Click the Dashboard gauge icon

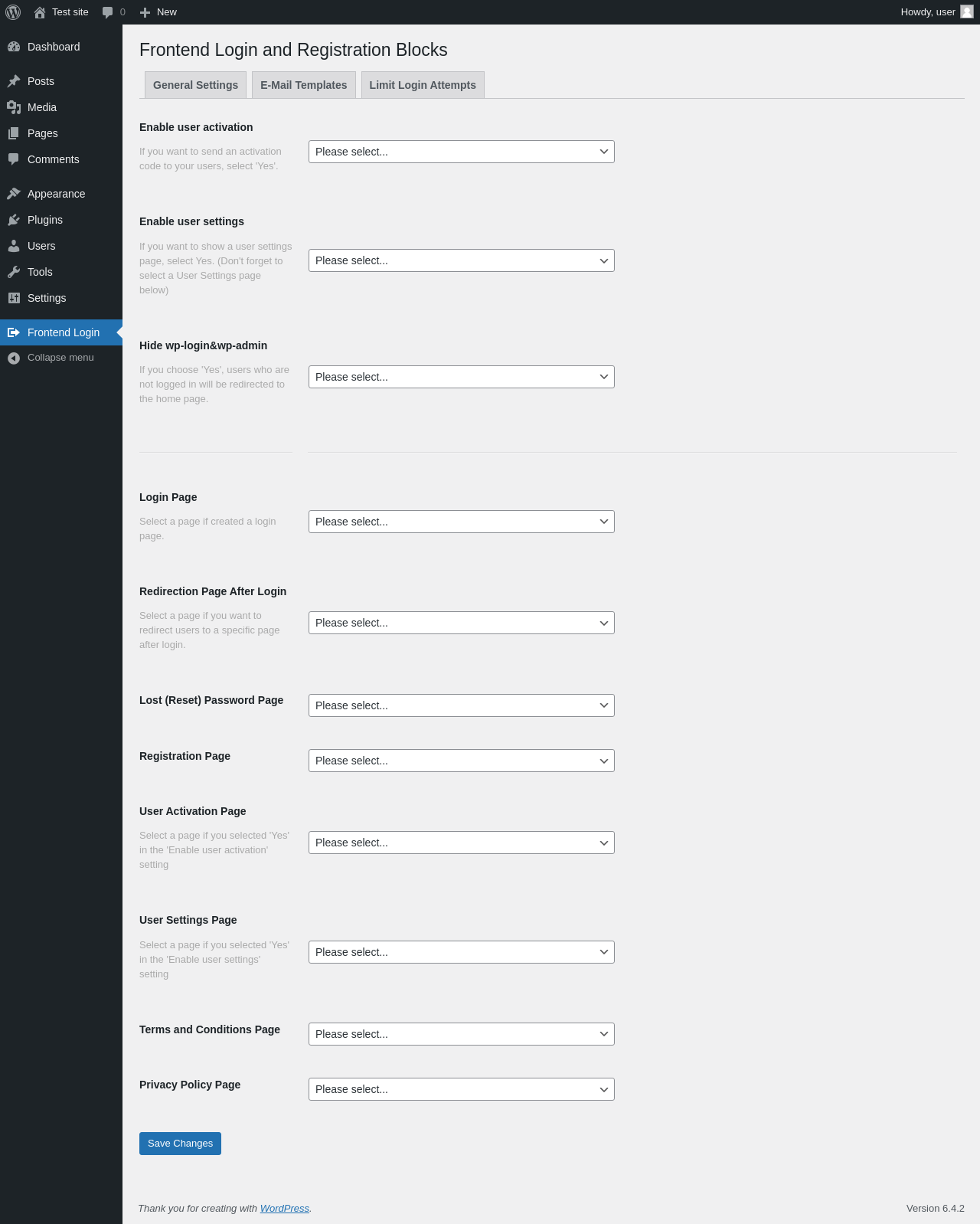14,47
